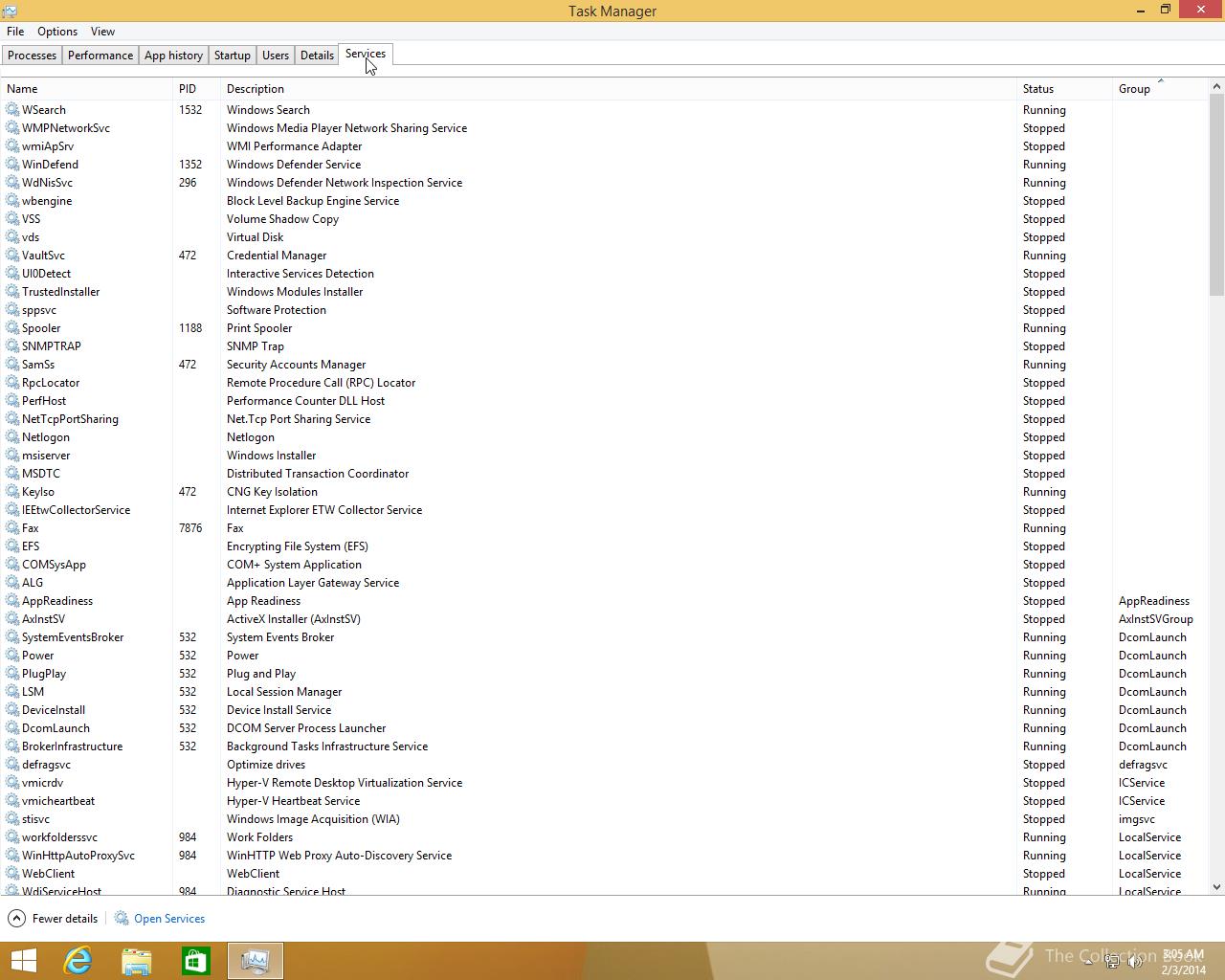1225x980 pixels.
Task: Click the AxInstSVGroup group cell
Action: (1155, 619)
